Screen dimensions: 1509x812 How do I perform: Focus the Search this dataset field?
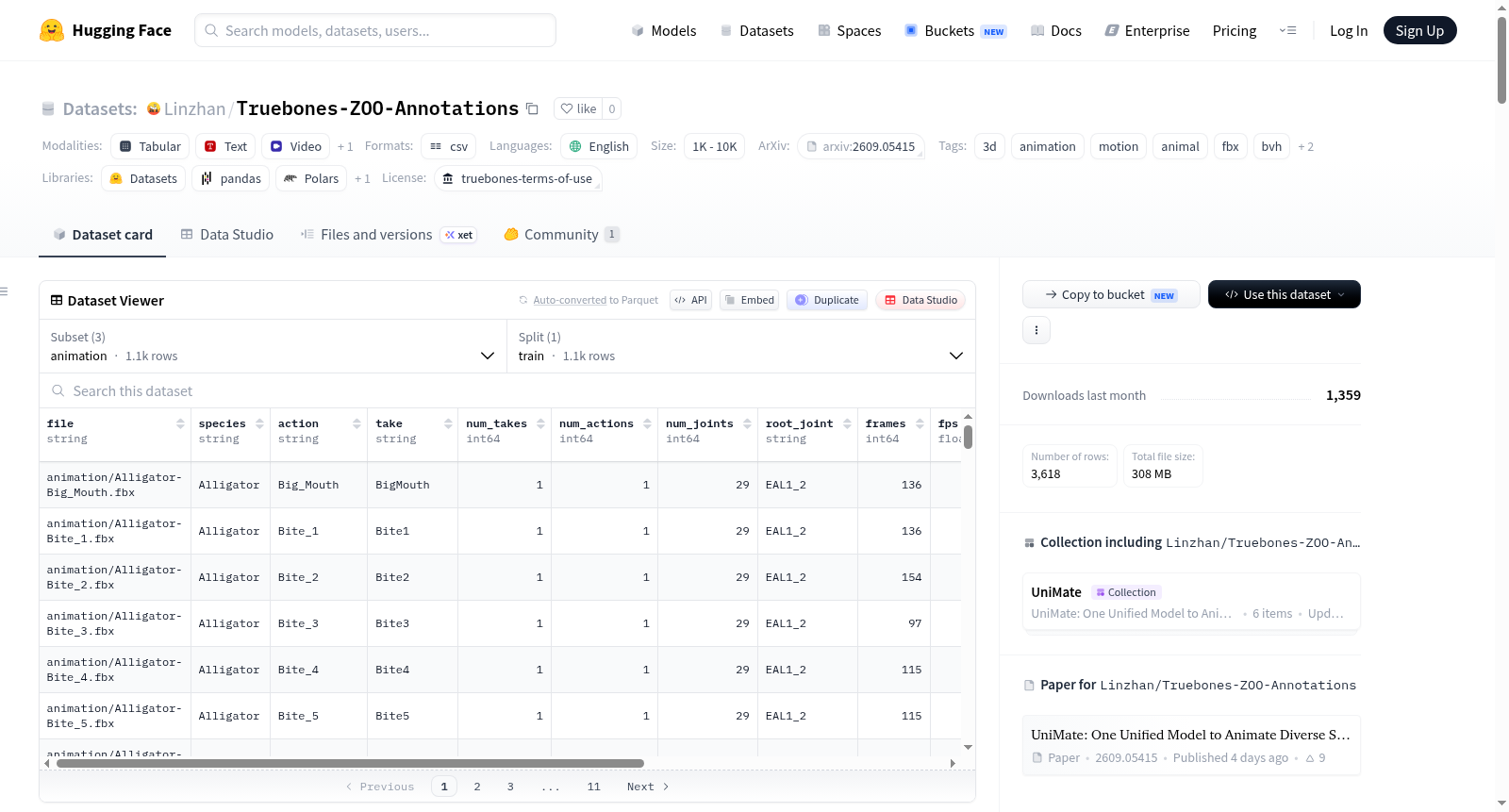tap(507, 391)
